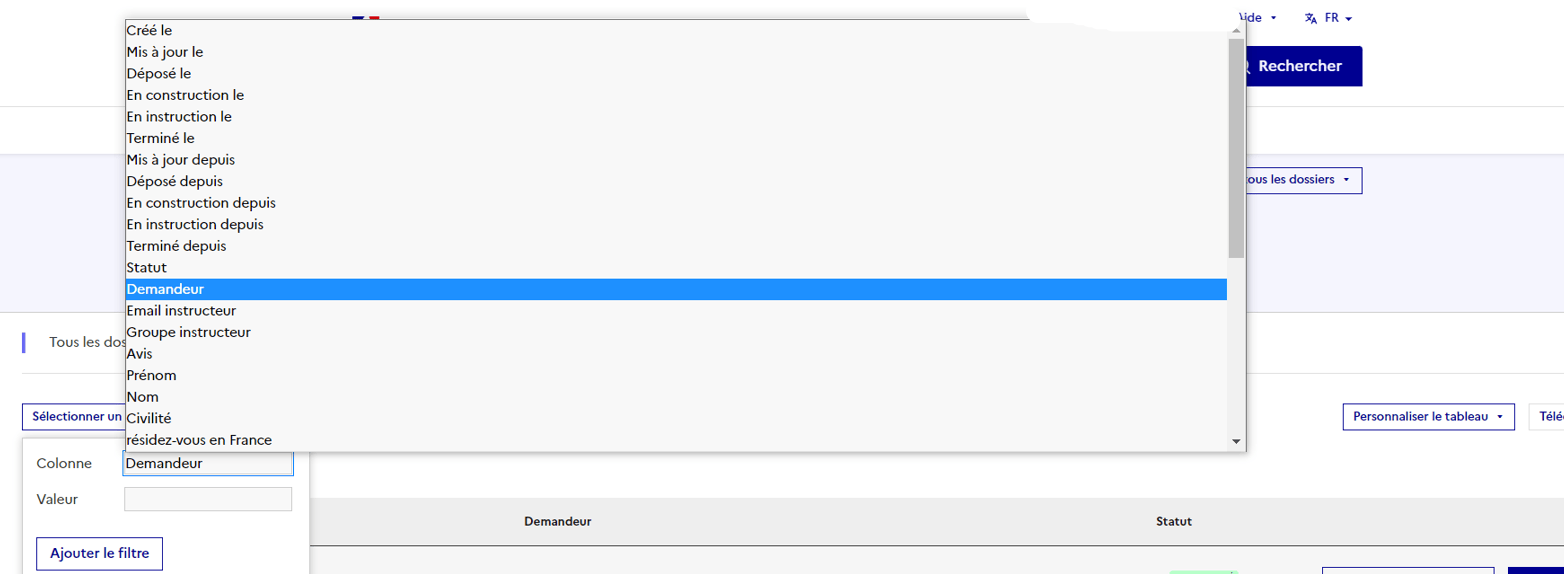The height and width of the screenshot is (574, 1564).
Task: Expand the 'Personnaliser le tableau' dropdown
Action: tap(1428, 417)
